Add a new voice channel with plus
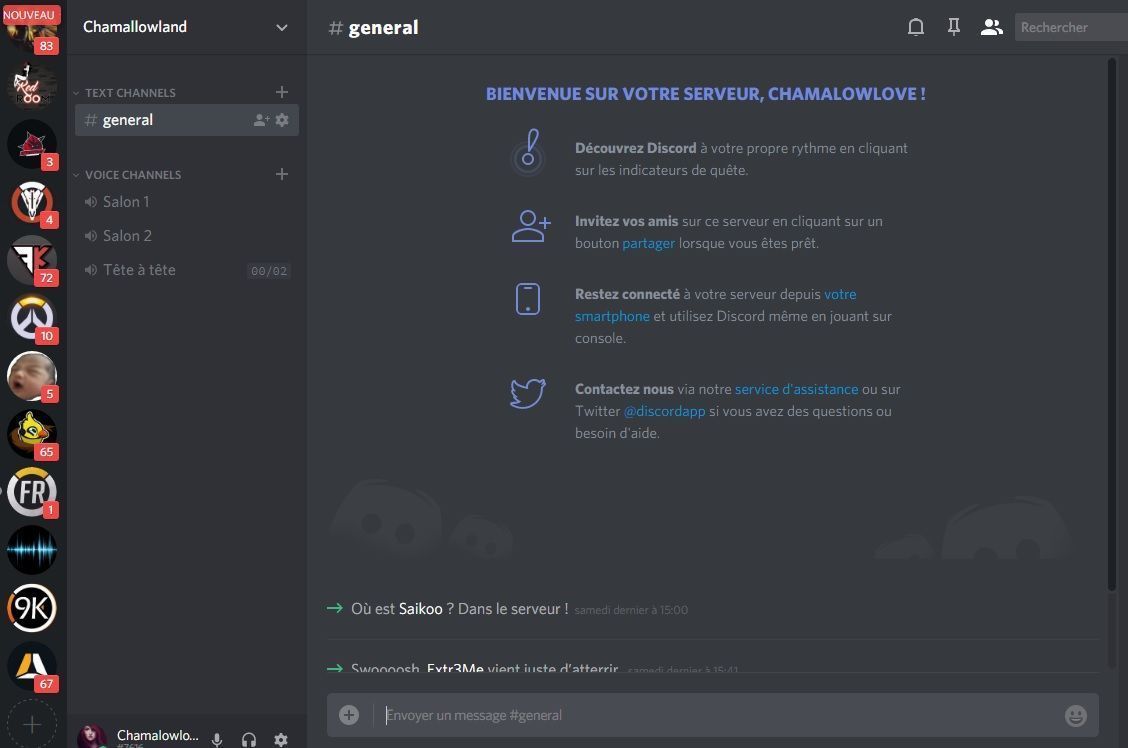This screenshot has height=748, width=1128. (x=282, y=174)
